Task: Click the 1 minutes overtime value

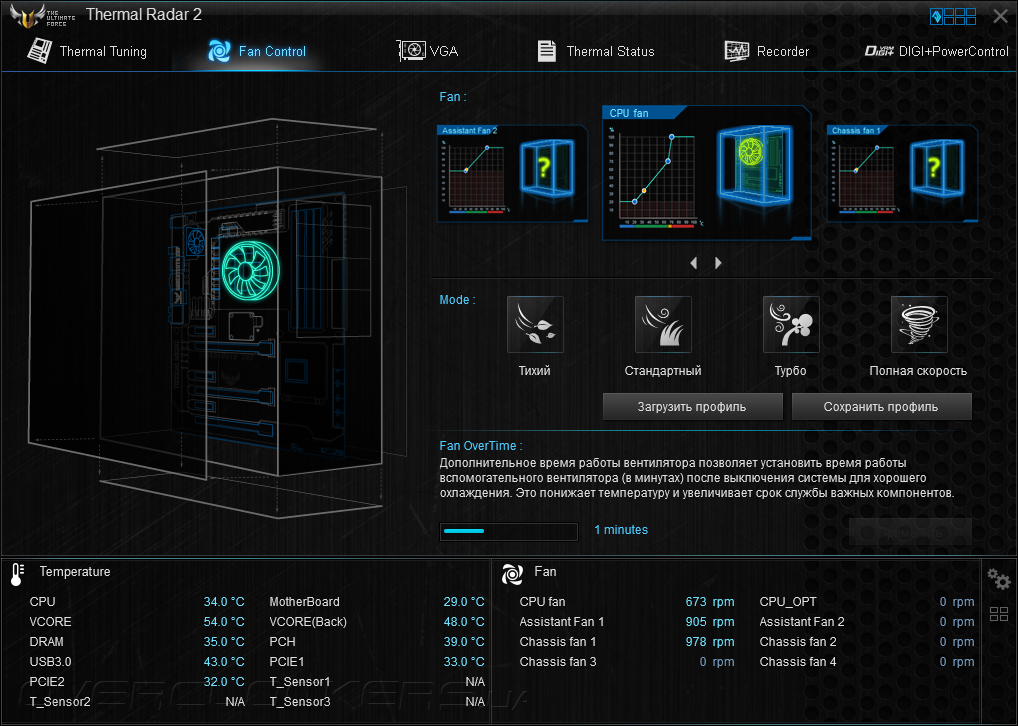Action: pyautogui.click(x=621, y=530)
